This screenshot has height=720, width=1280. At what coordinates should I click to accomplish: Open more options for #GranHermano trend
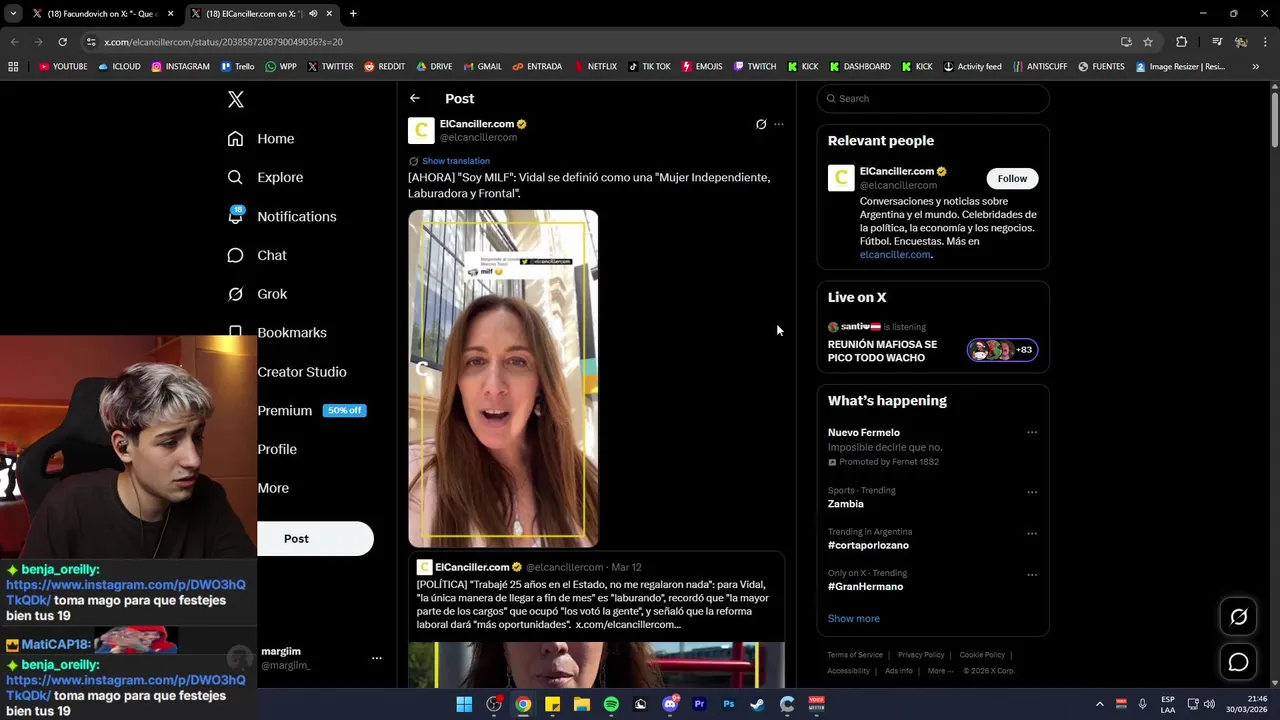pyautogui.click(x=1032, y=575)
